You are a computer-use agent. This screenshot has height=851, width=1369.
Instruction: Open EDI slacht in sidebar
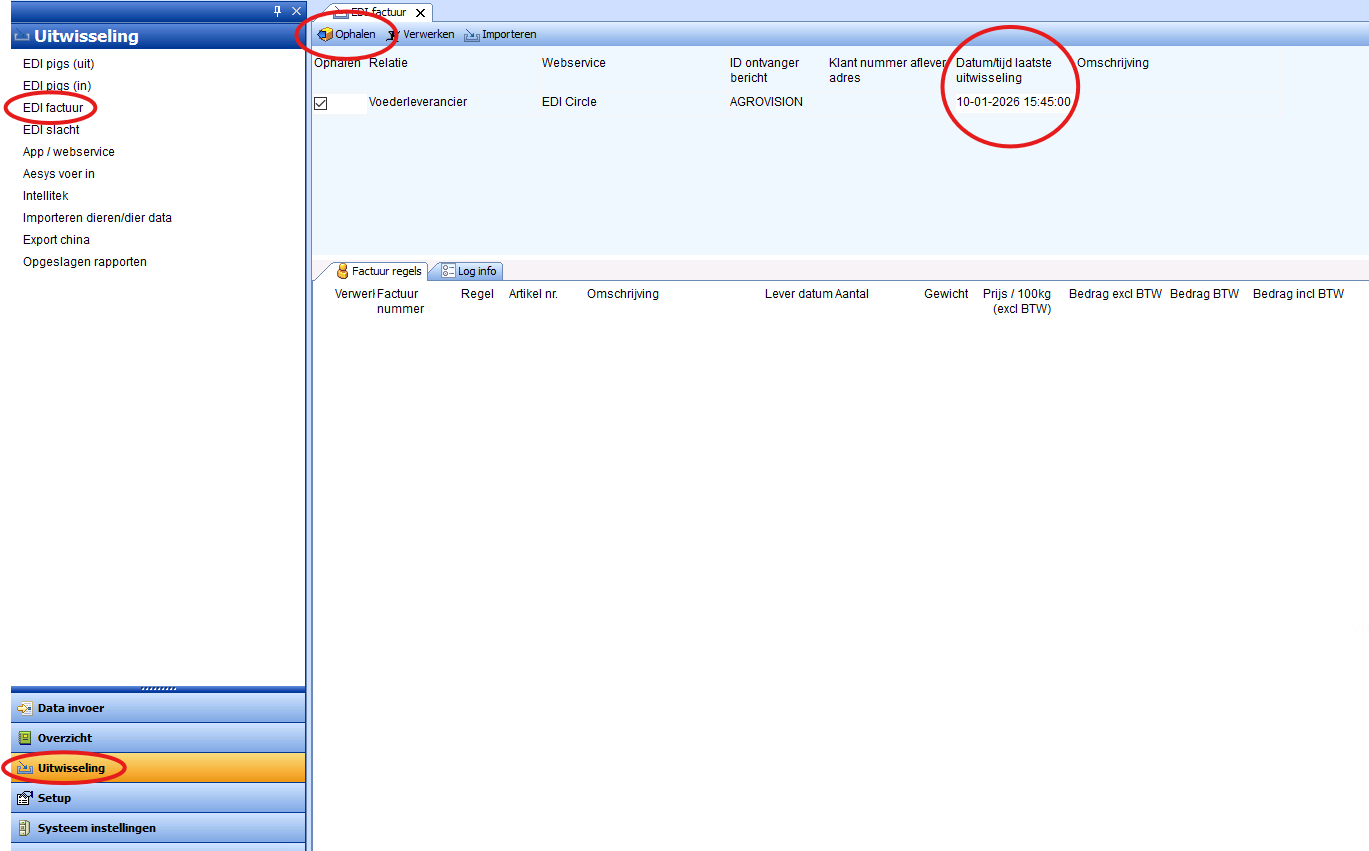[x=51, y=130]
